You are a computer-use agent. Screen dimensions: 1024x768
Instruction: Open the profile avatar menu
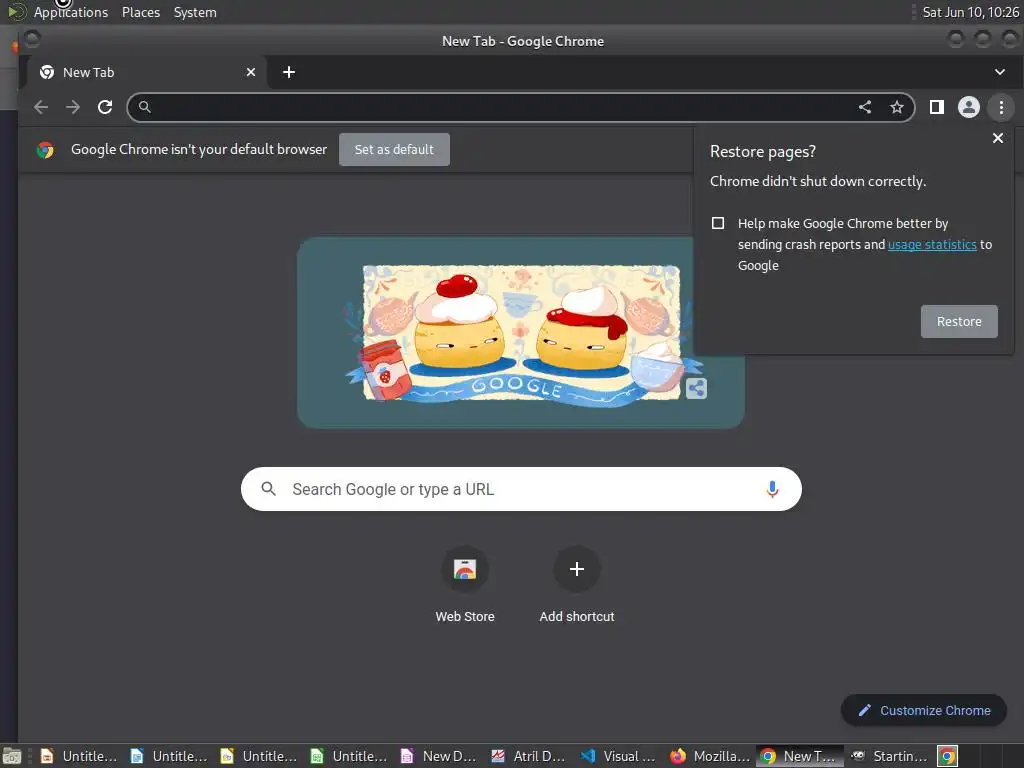coord(968,107)
